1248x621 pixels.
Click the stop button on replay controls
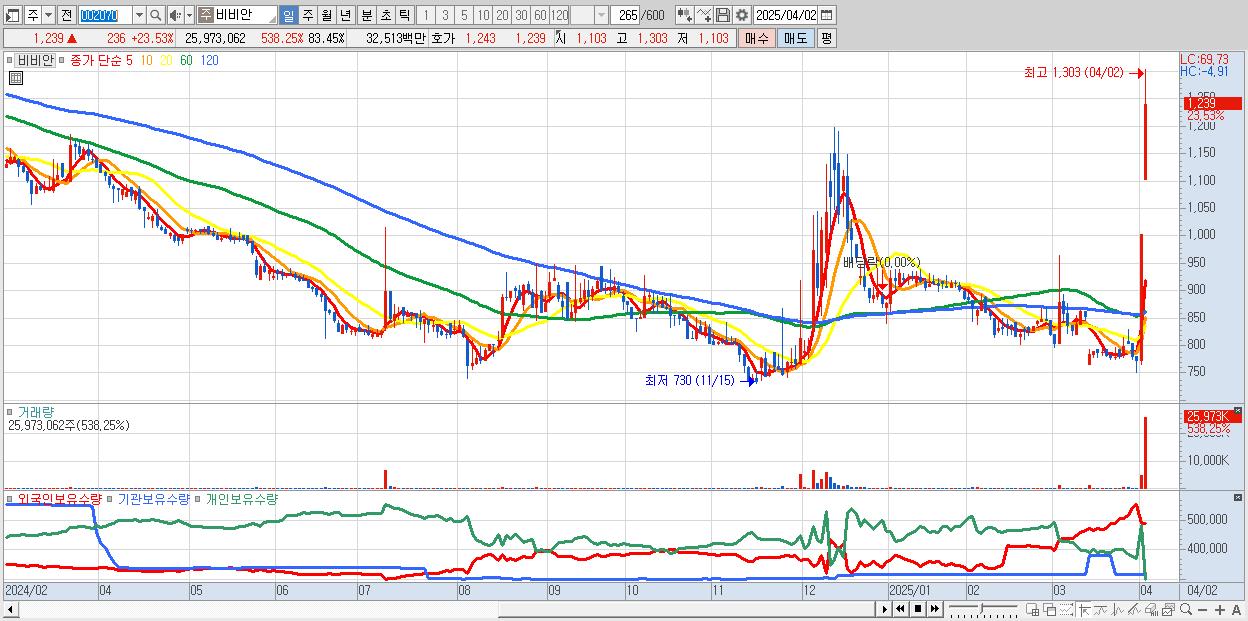coord(918,609)
